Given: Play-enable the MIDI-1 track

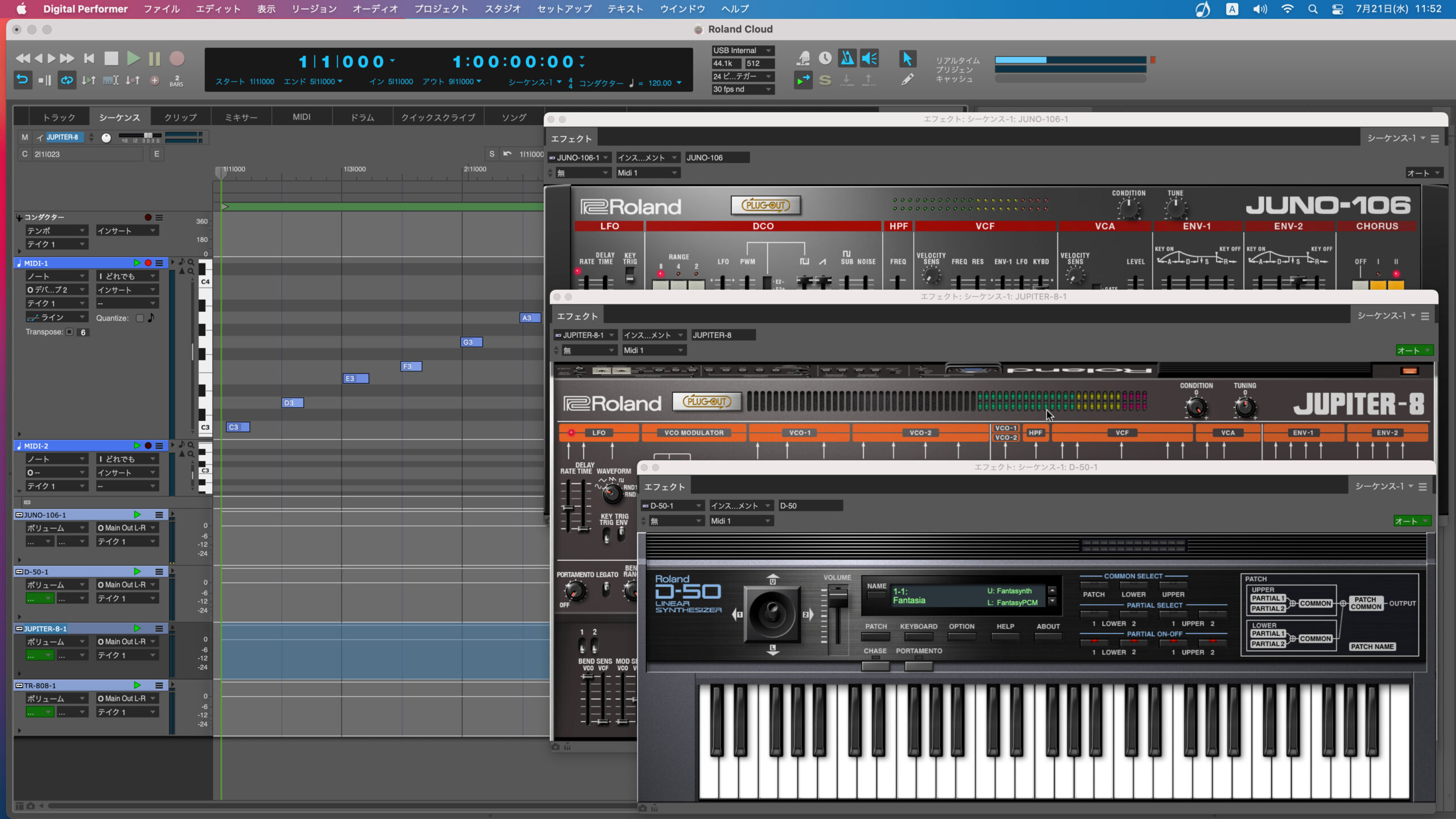Looking at the screenshot, I should (x=137, y=263).
